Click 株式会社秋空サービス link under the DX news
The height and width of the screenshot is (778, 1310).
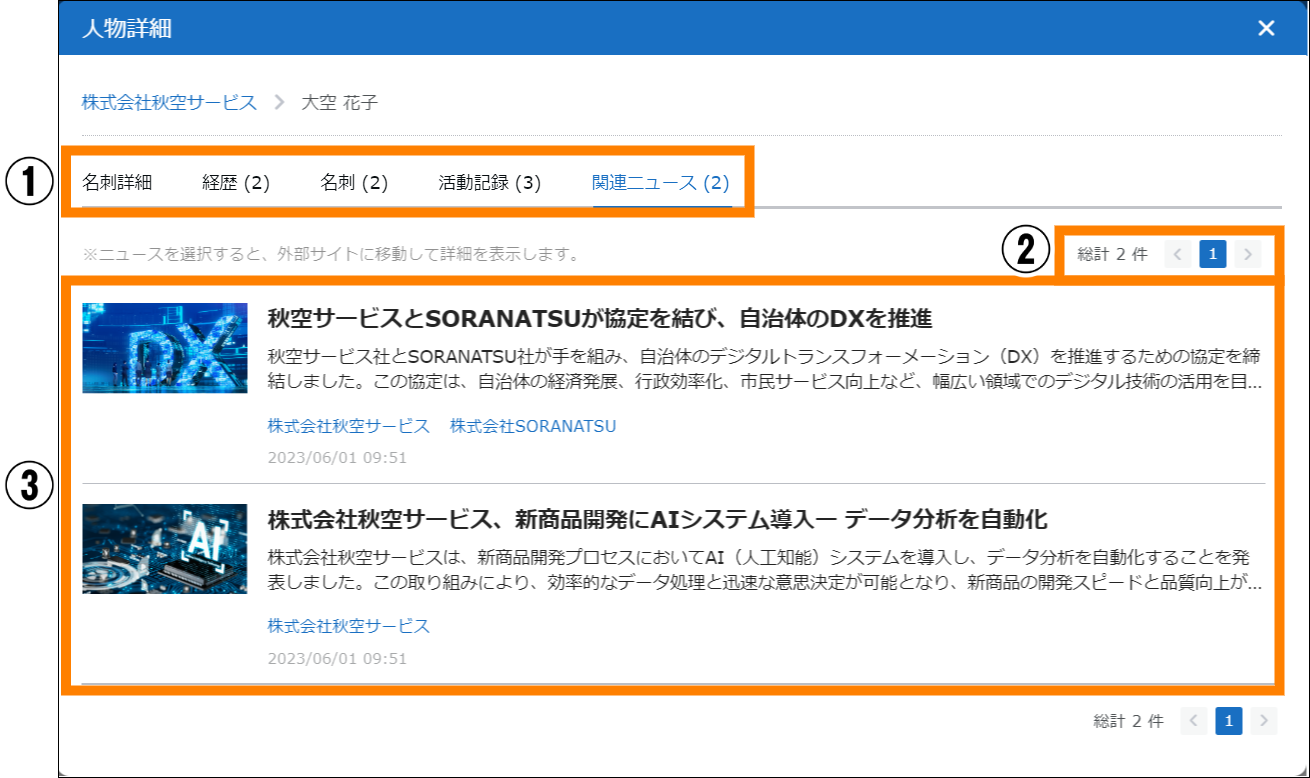click(x=348, y=426)
